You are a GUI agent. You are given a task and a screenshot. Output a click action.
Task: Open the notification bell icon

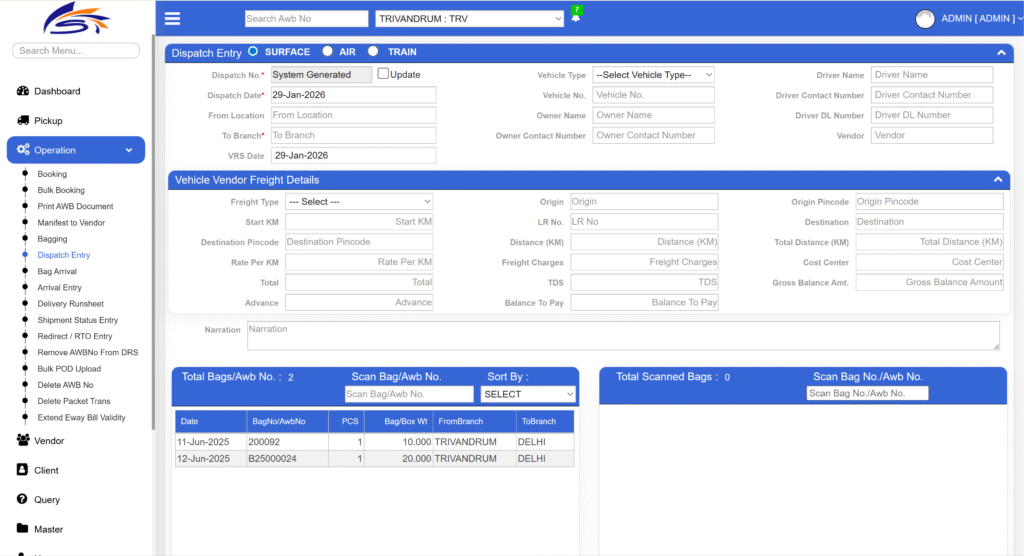576,18
